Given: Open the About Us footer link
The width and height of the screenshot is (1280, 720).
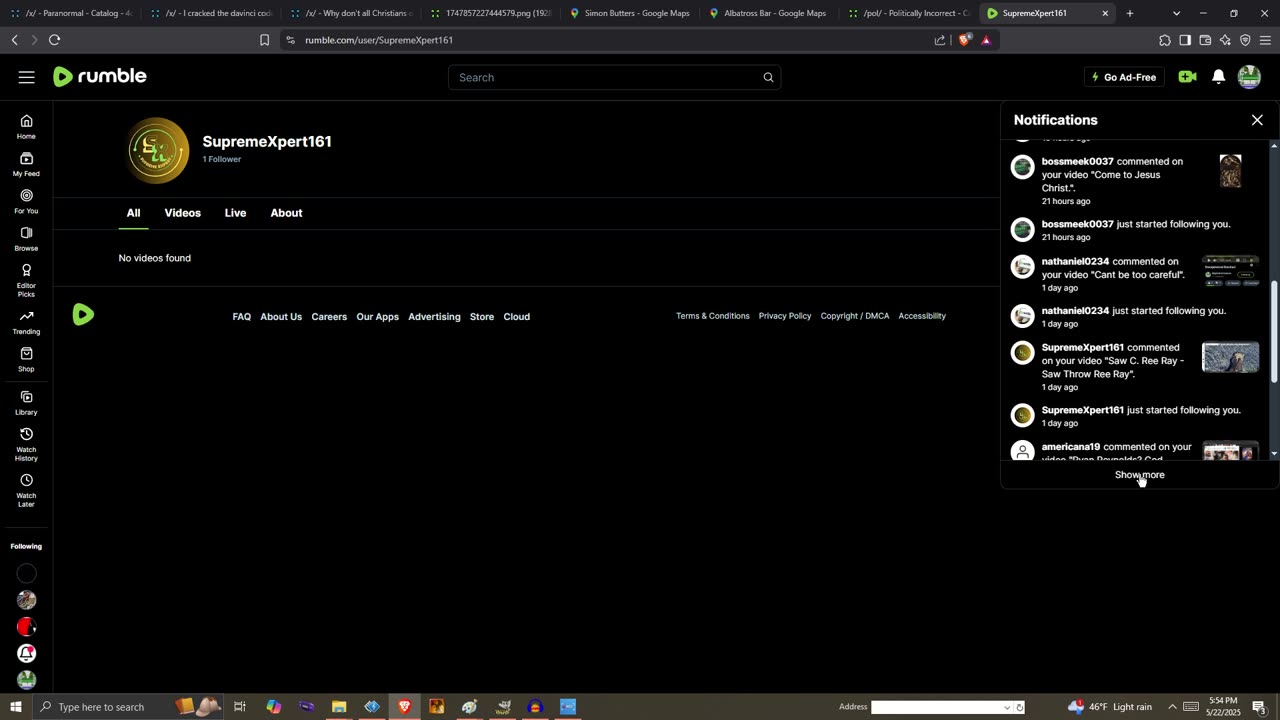Looking at the screenshot, I should click(x=281, y=317).
